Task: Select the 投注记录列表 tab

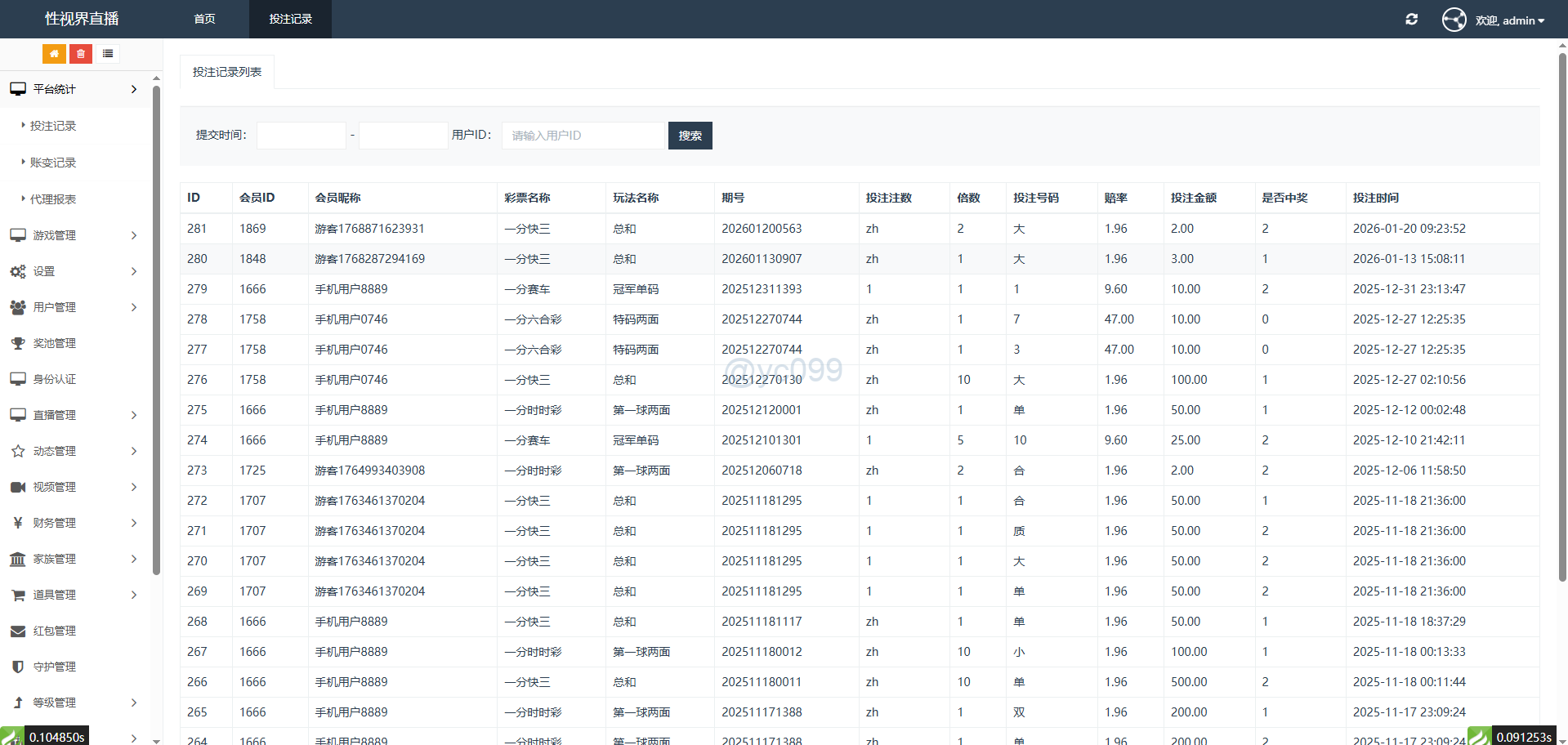Action: point(227,72)
